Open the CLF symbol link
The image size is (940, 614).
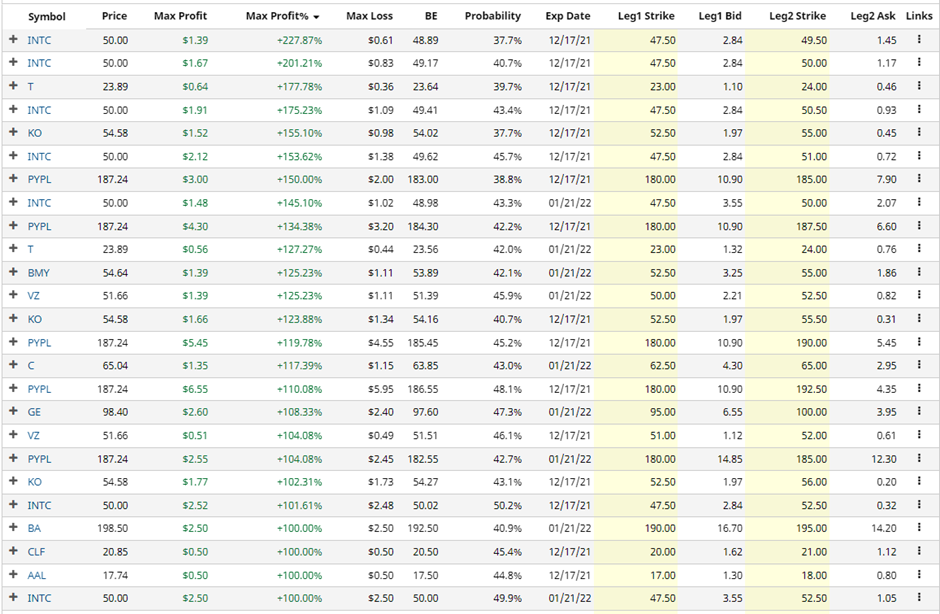[36, 552]
